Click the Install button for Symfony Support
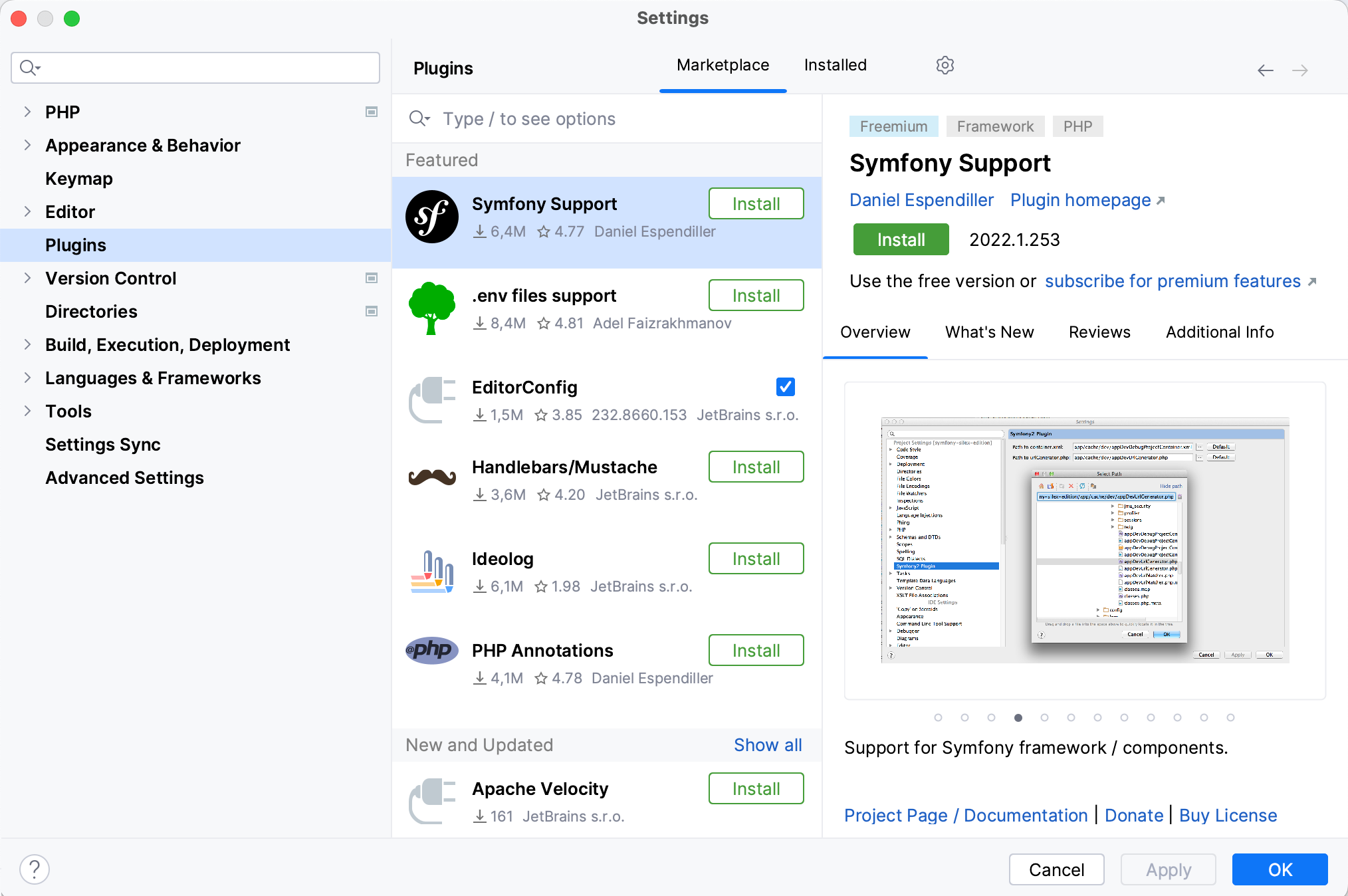Viewport: 1348px width, 896px height. coord(756,203)
